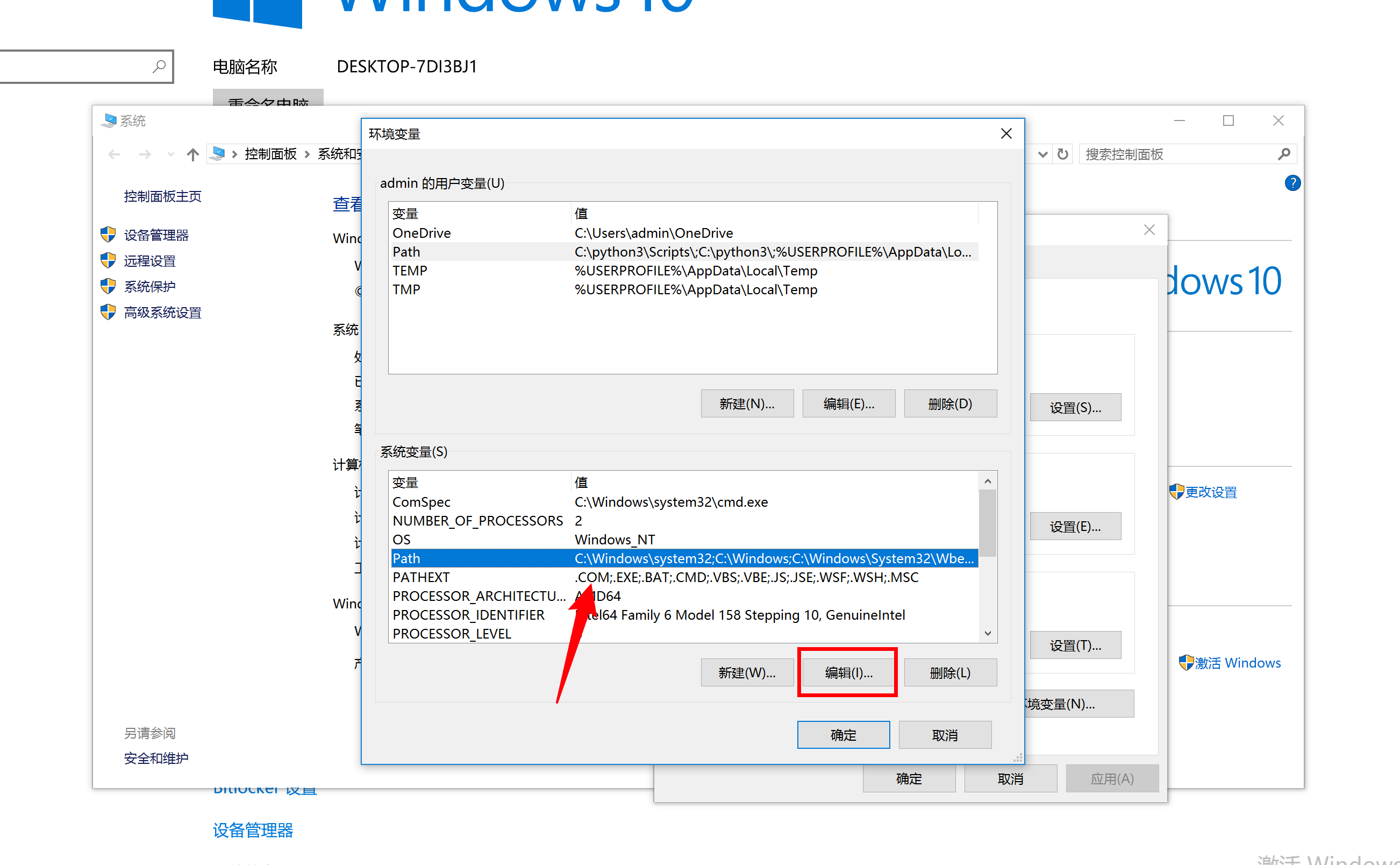Click 控制面板 breadcrumb in address bar
Screen dimensions: 1400x865
[x=270, y=154]
